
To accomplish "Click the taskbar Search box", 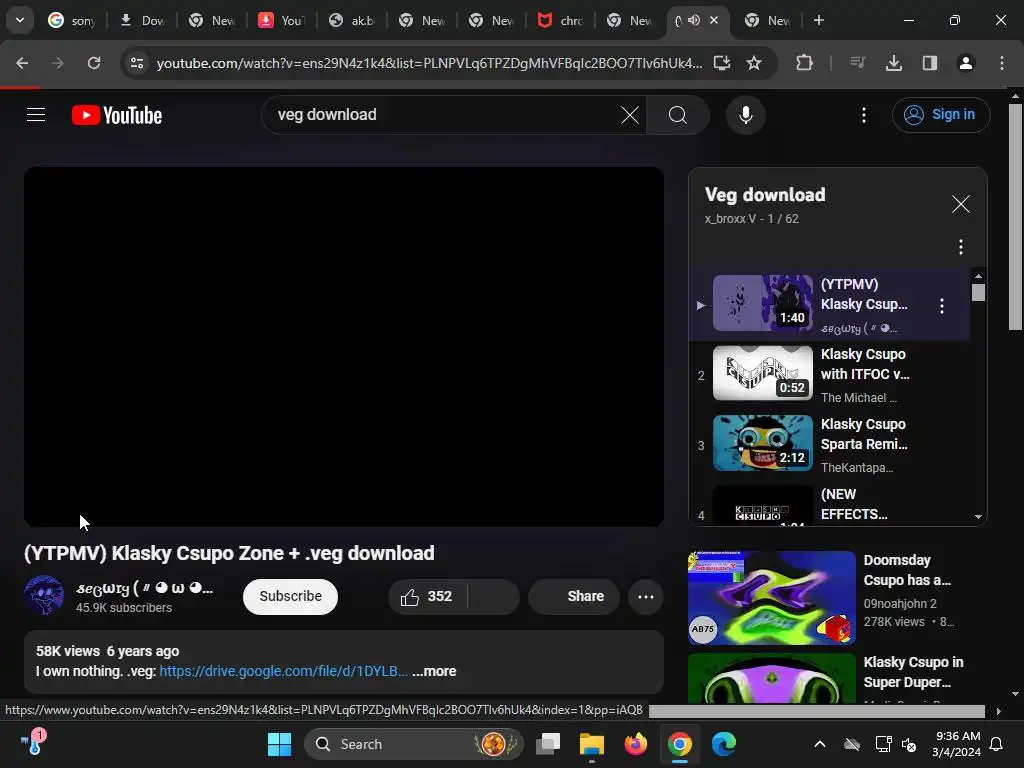I will pyautogui.click(x=414, y=744).
